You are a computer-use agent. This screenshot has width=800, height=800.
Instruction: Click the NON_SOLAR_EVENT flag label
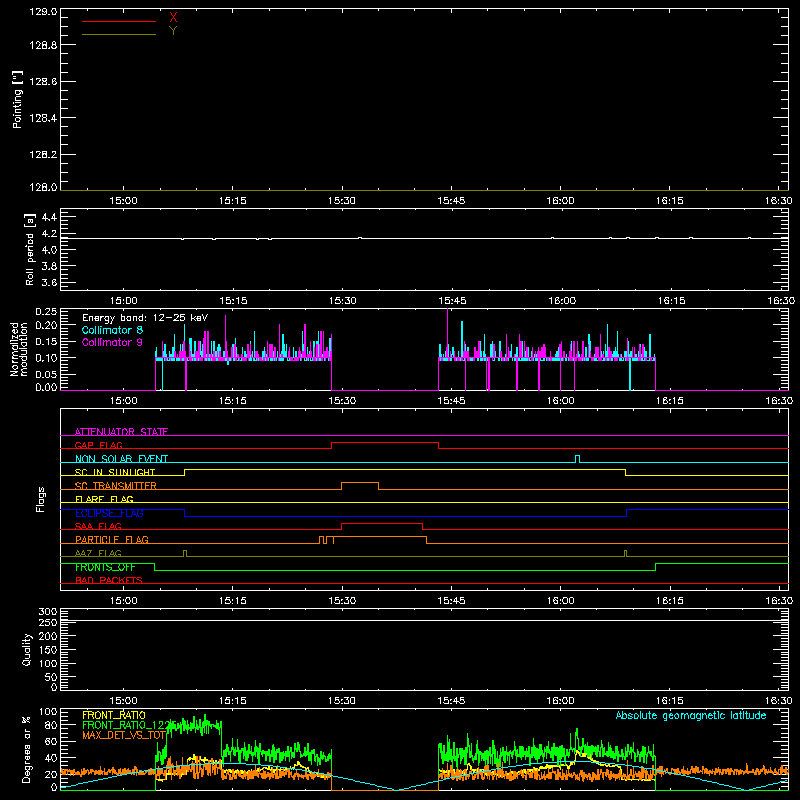(x=121, y=459)
